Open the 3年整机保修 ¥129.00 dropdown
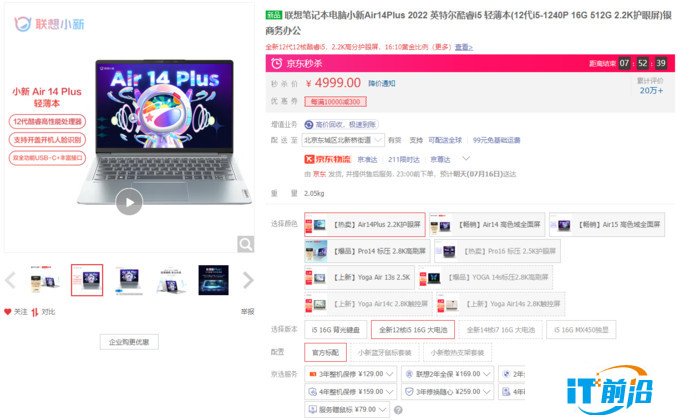 tap(351, 374)
